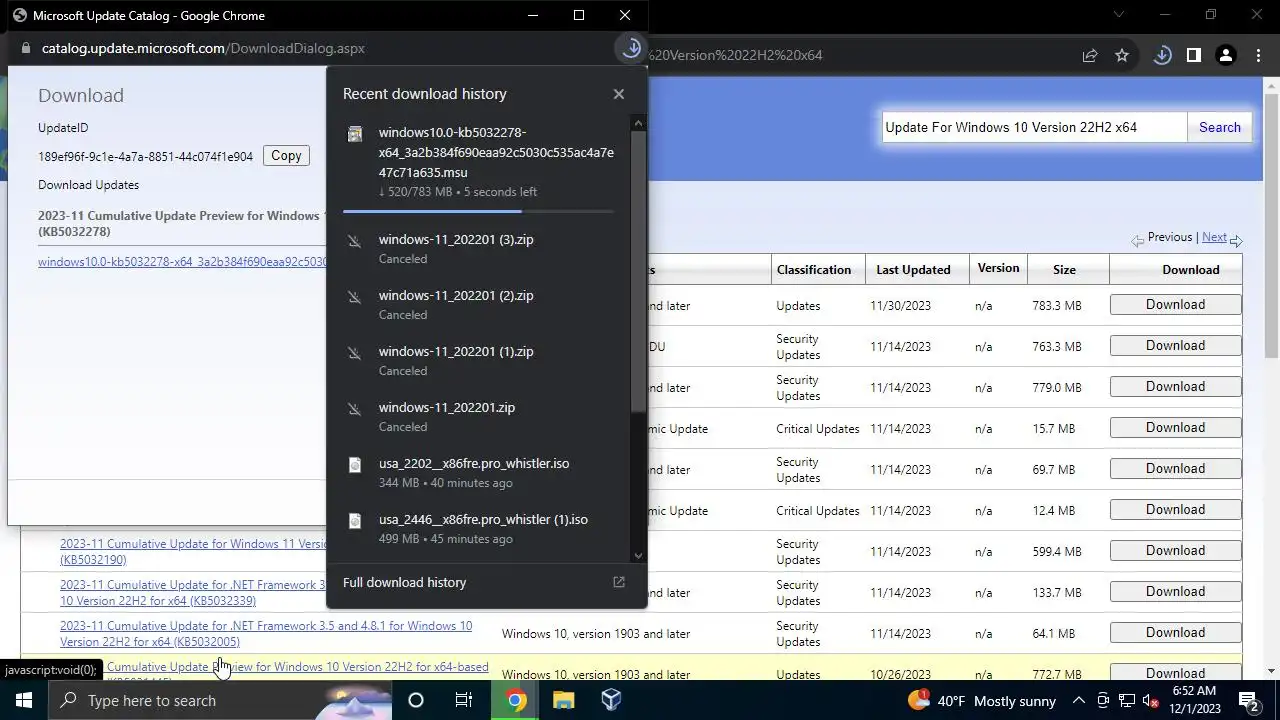Bookmark the page with the star icon
Image resolution: width=1280 pixels, height=720 pixels.
[x=1122, y=55]
